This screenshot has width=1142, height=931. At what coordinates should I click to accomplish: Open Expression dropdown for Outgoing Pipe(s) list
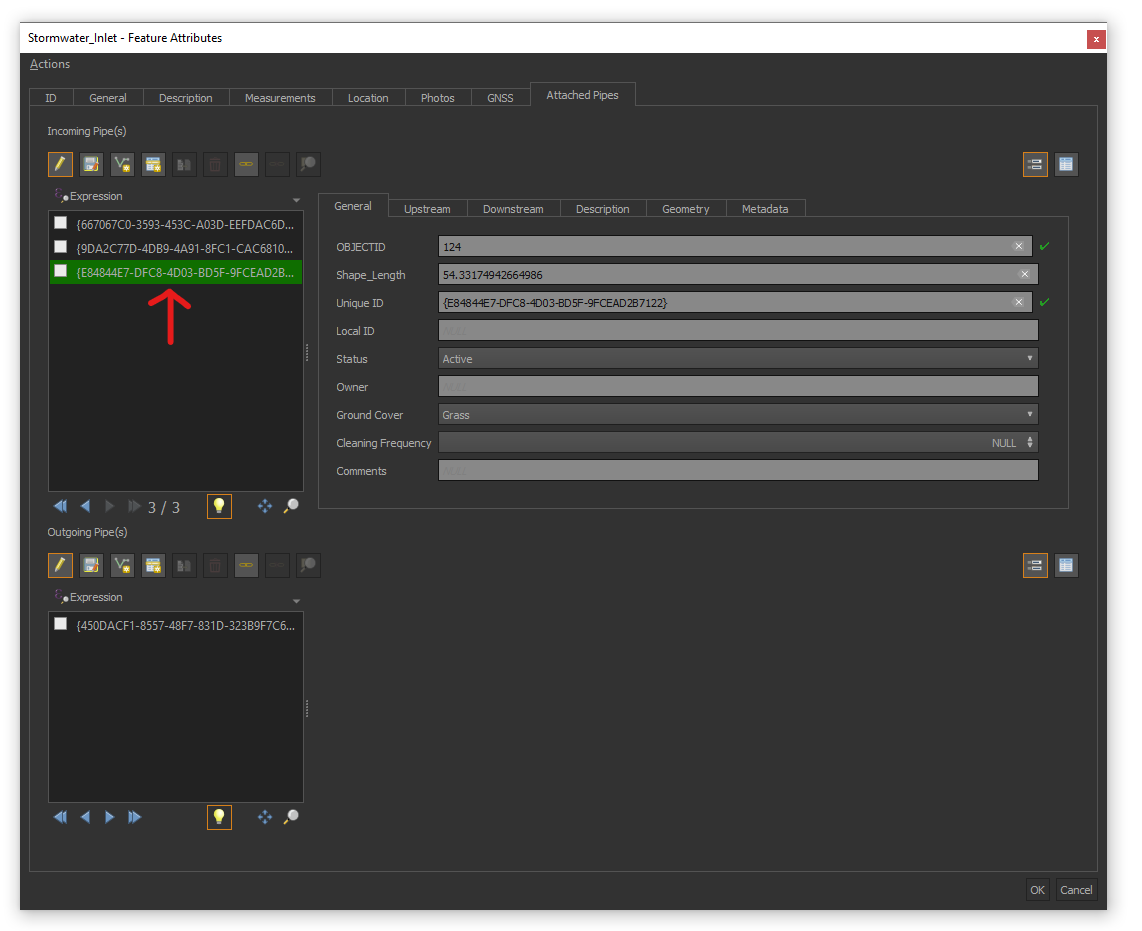tap(296, 601)
